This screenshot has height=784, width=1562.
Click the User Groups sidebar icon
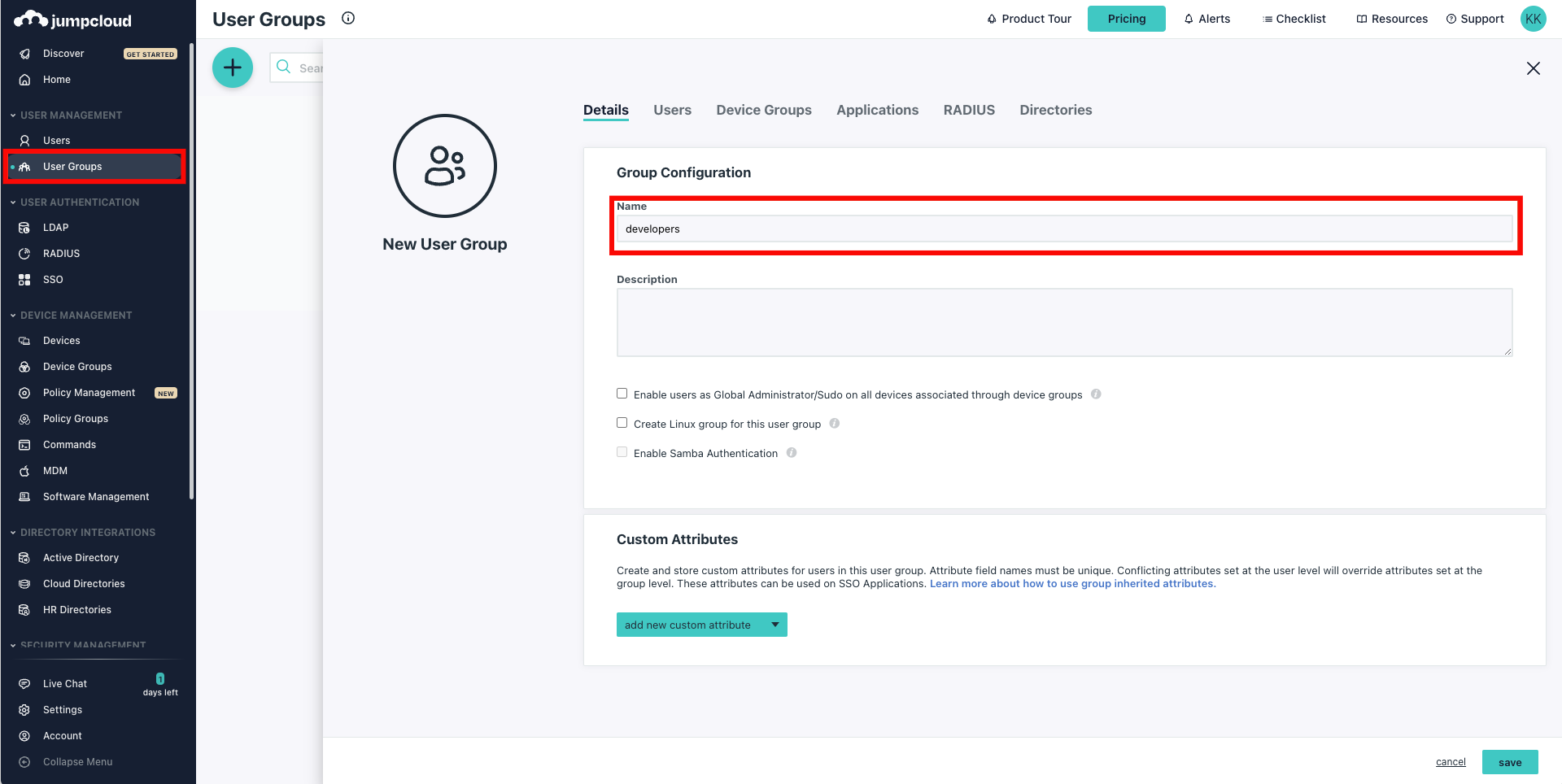click(24, 167)
